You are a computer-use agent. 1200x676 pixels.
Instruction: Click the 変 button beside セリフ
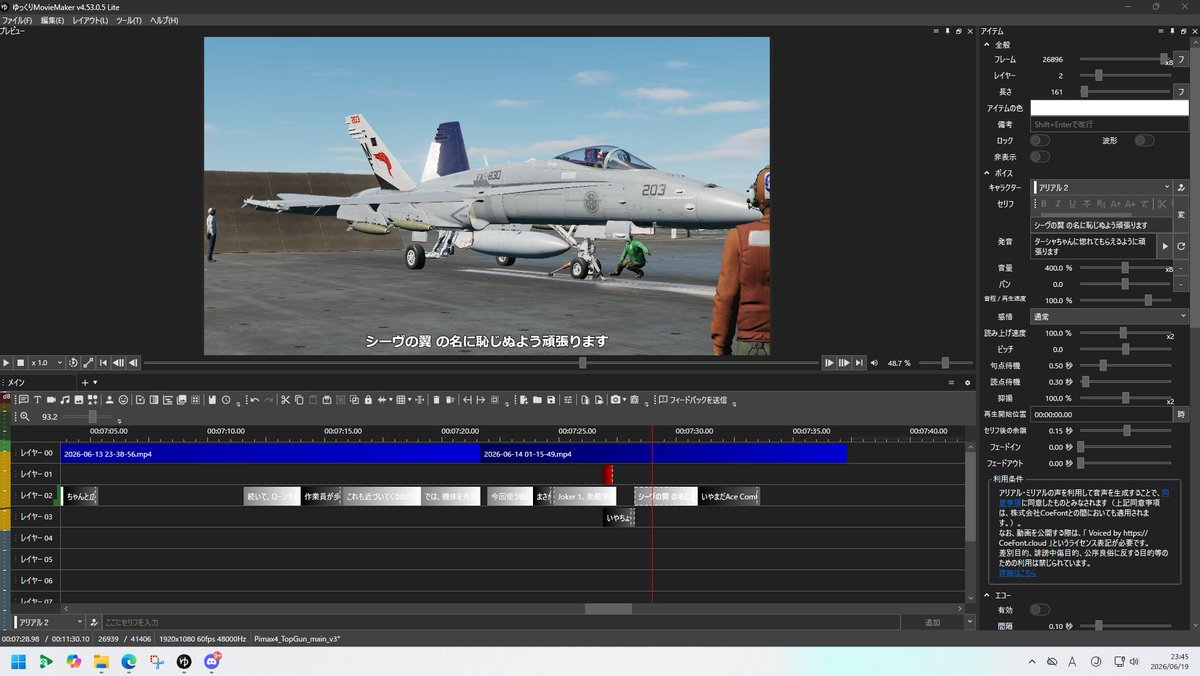(x=1181, y=214)
